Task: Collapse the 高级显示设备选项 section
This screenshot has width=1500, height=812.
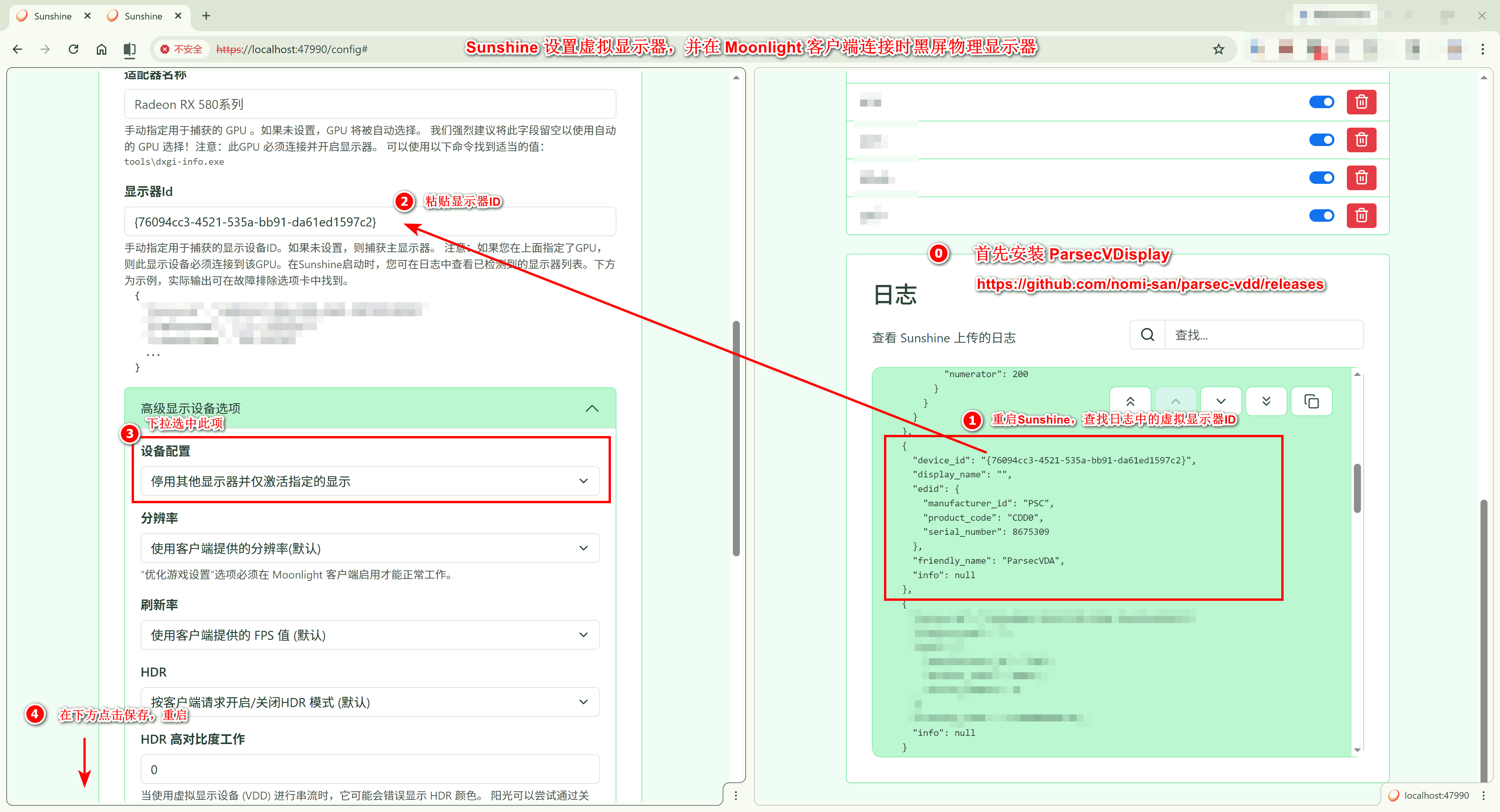Action: [370, 408]
